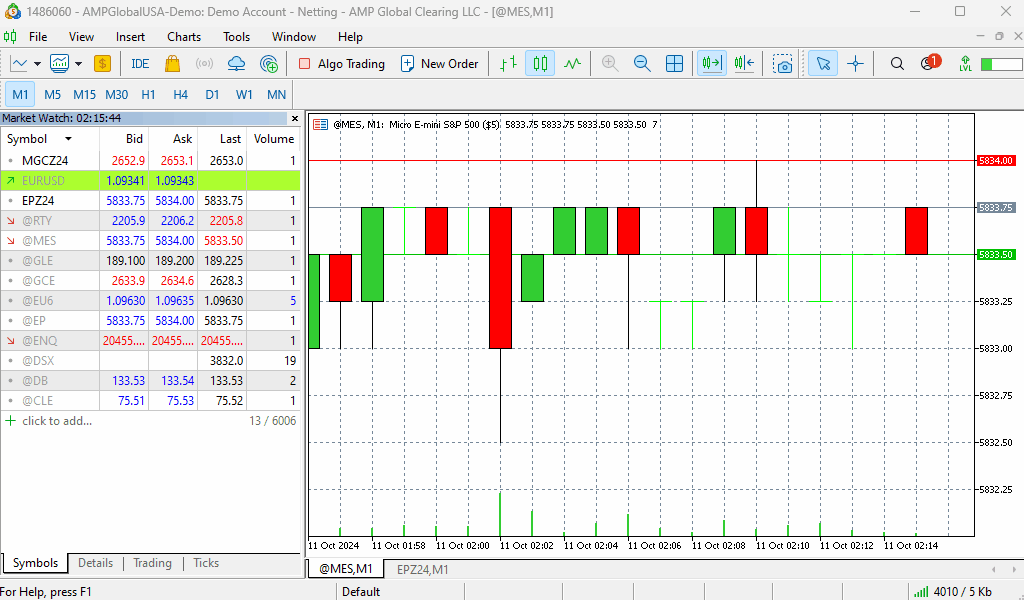Toggle chart auto scroll to end

(712, 63)
